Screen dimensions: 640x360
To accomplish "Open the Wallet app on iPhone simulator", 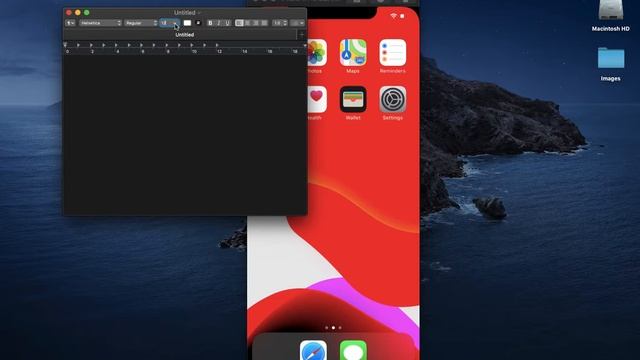I will tap(353, 99).
